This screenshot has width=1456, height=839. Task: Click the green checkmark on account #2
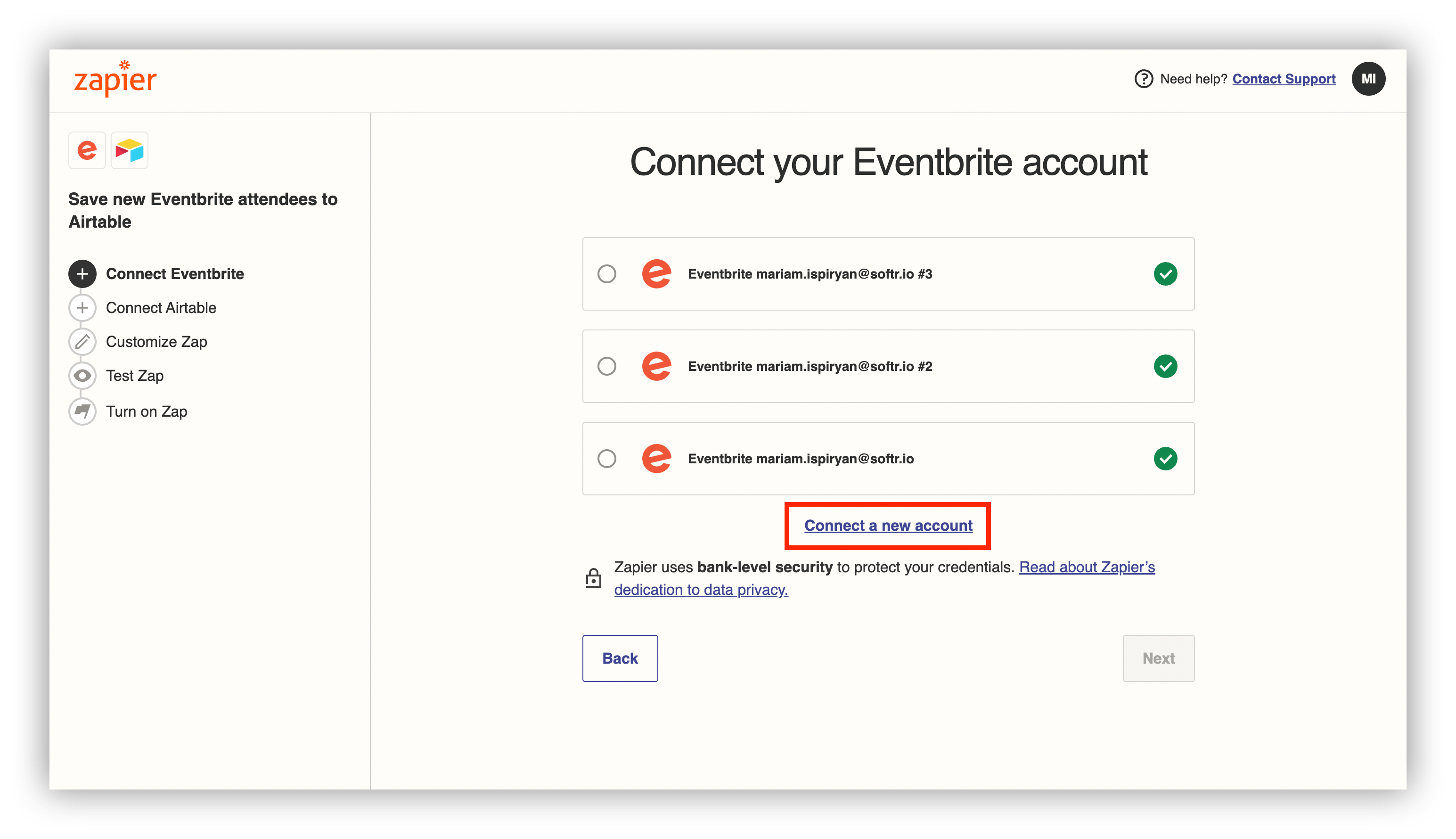1163,365
